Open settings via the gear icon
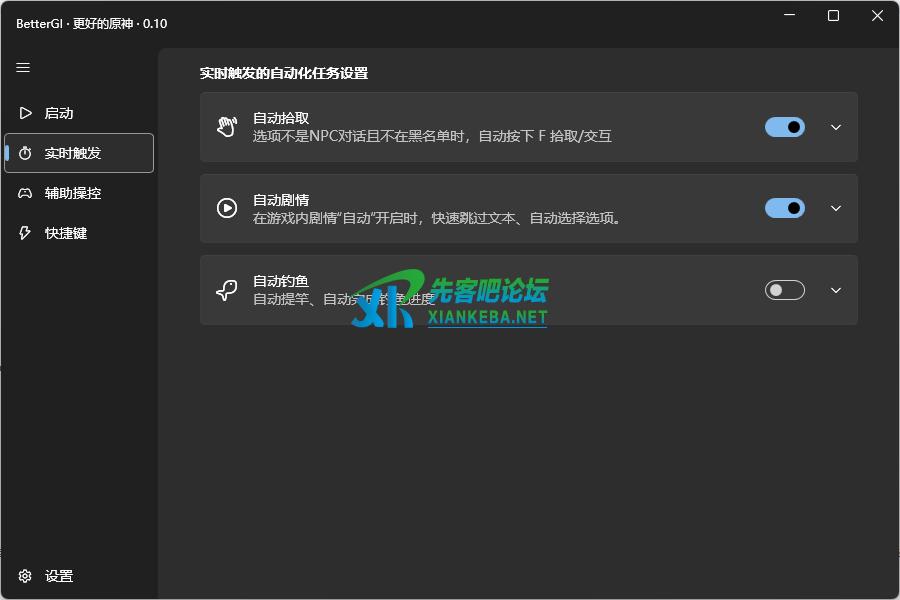 tap(27, 576)
